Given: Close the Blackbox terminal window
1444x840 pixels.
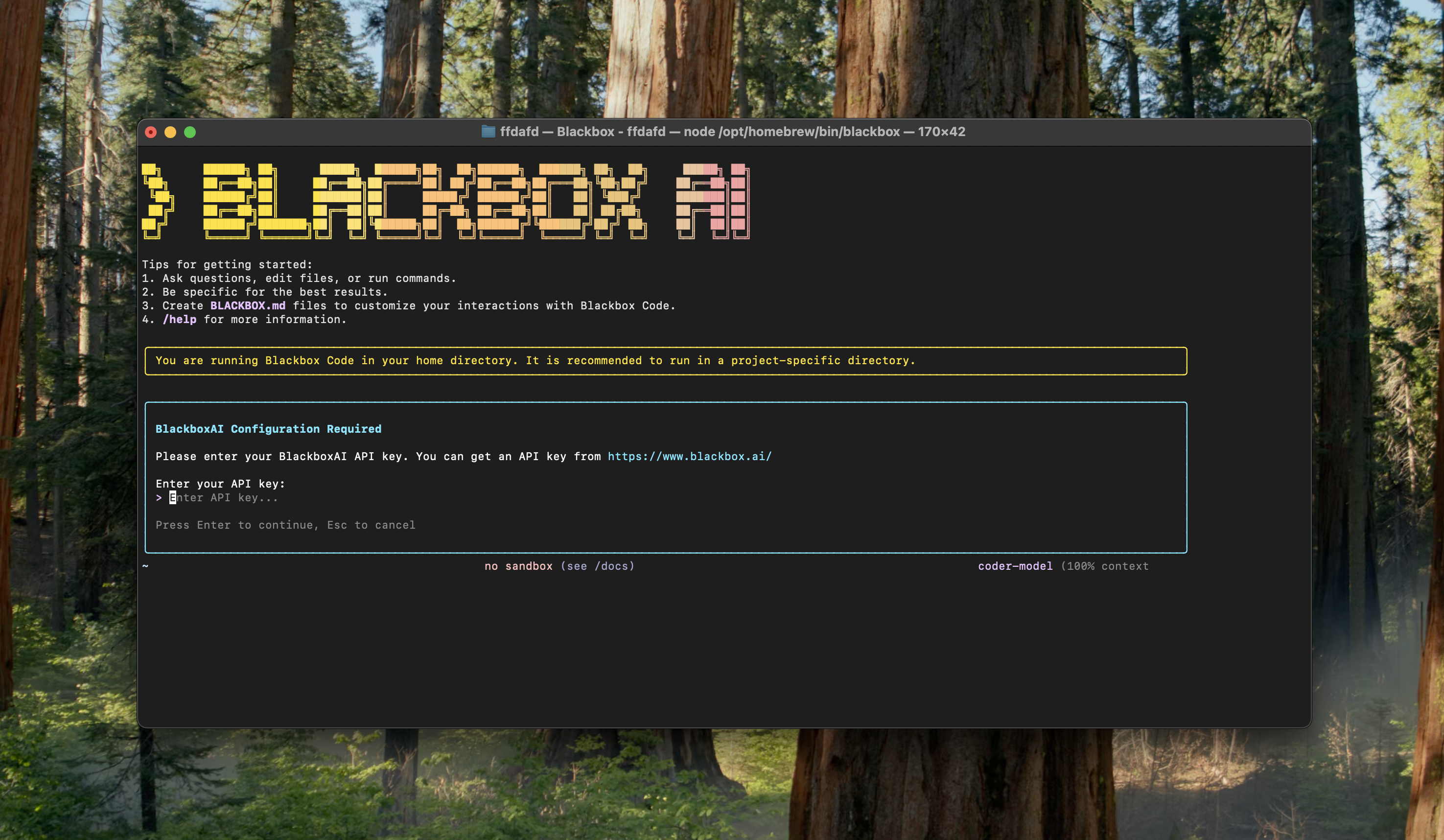Looking at the screenshot, I should [151, 132].
